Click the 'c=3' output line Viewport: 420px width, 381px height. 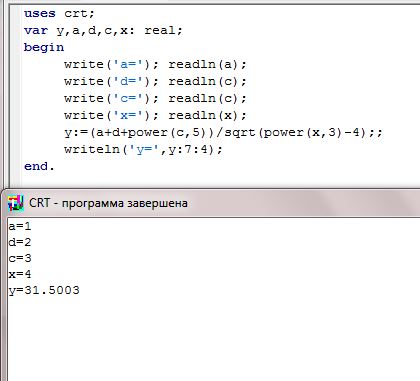click(20, 258)
